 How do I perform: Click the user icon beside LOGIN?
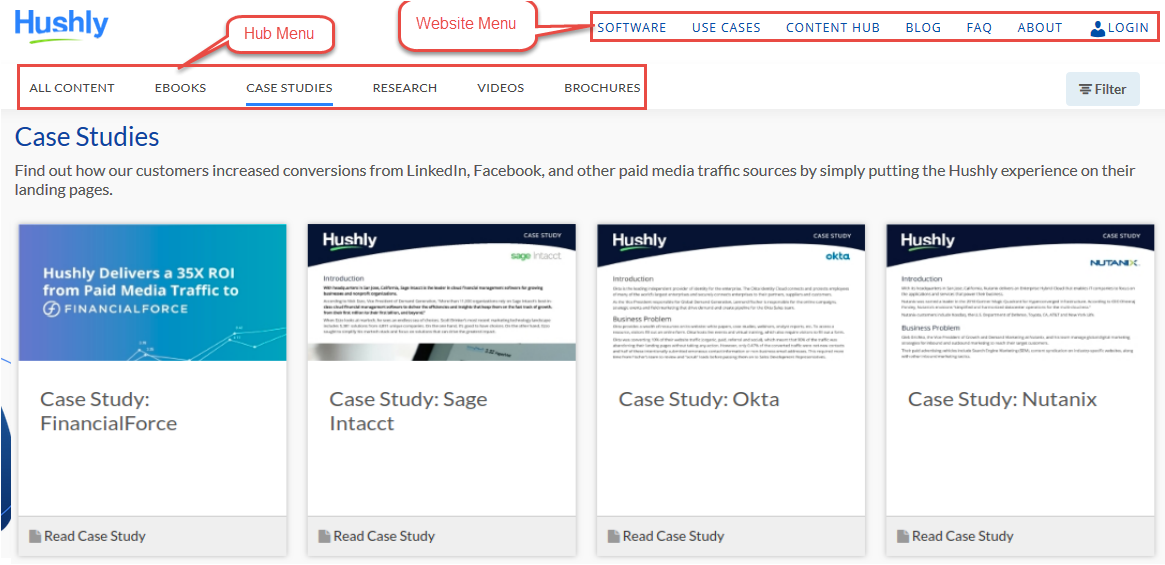1097,28
